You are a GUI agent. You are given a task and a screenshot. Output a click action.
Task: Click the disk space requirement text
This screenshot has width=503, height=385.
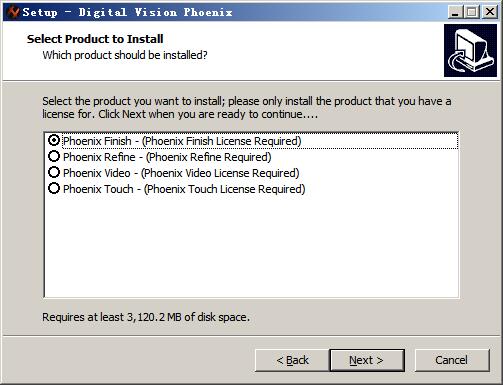point(146,317)
